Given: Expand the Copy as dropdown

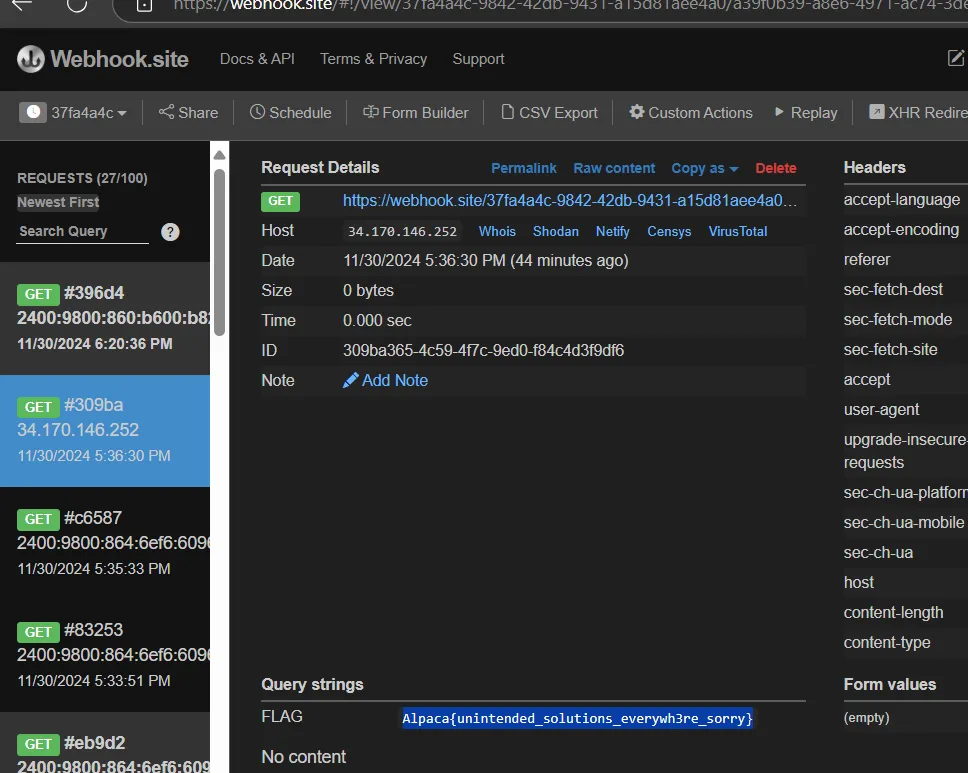Looking at the screenshot, I should [x=704, y=168].
